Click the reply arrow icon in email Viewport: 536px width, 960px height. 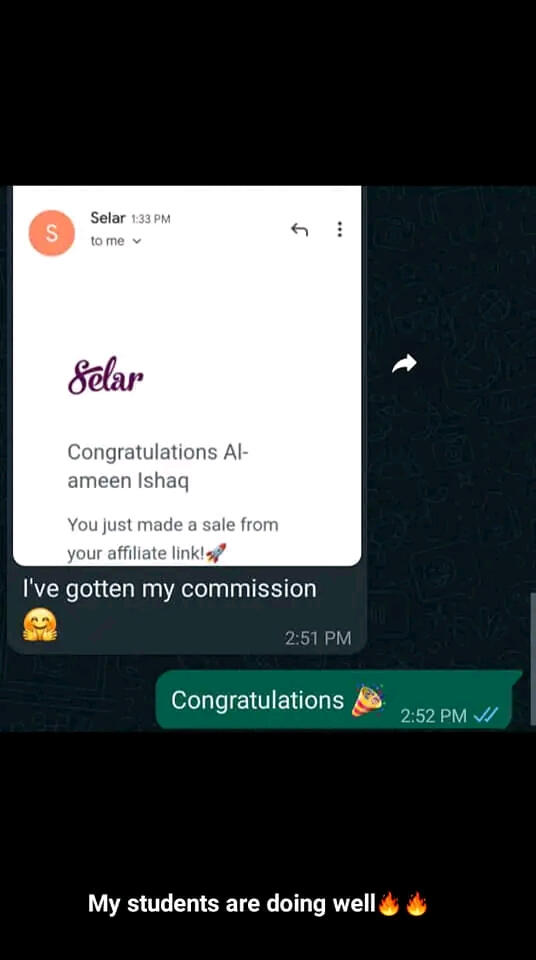299,230
